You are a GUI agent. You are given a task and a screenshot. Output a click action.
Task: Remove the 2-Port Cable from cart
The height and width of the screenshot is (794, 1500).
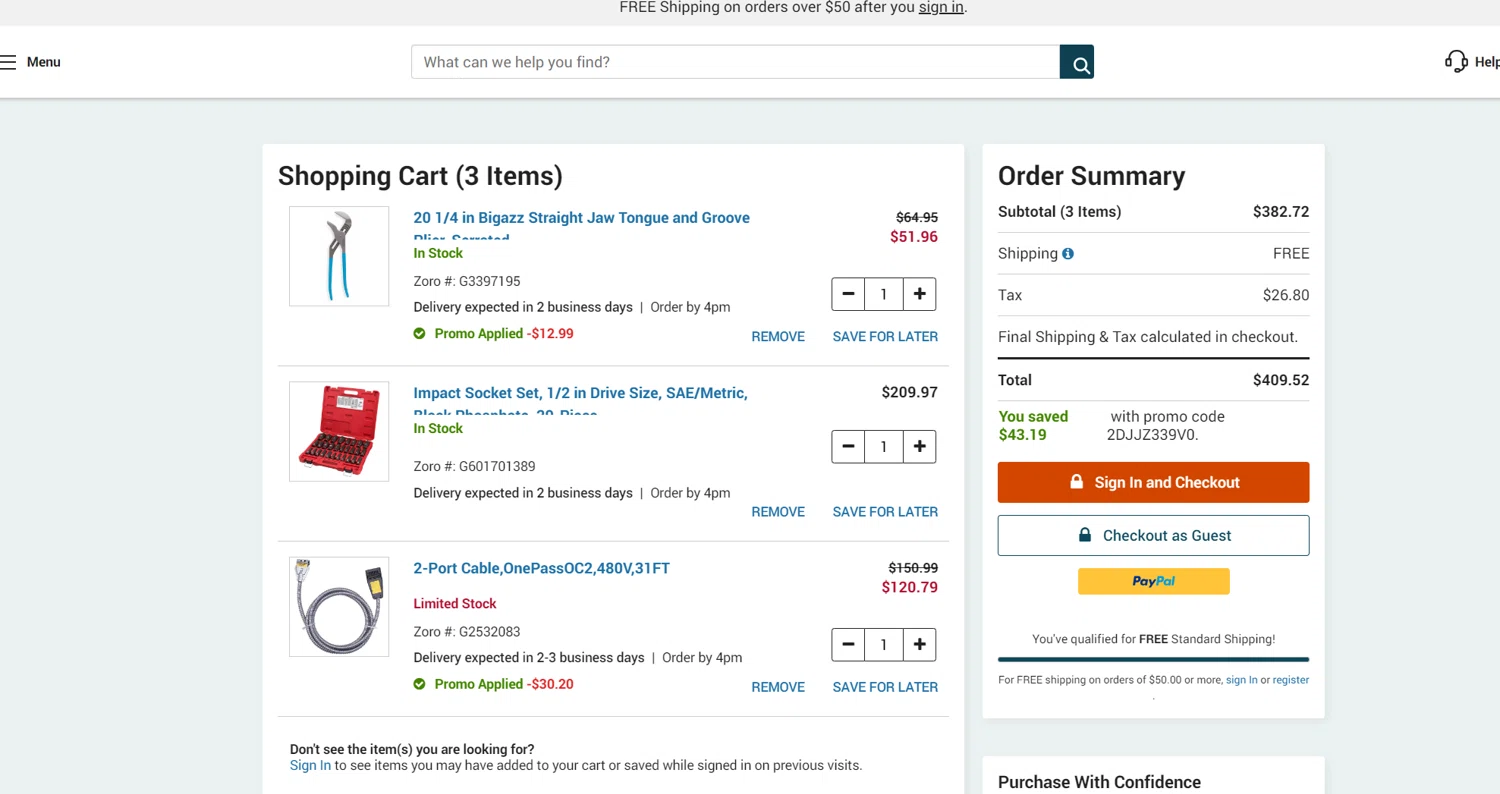tap(778, 687)
